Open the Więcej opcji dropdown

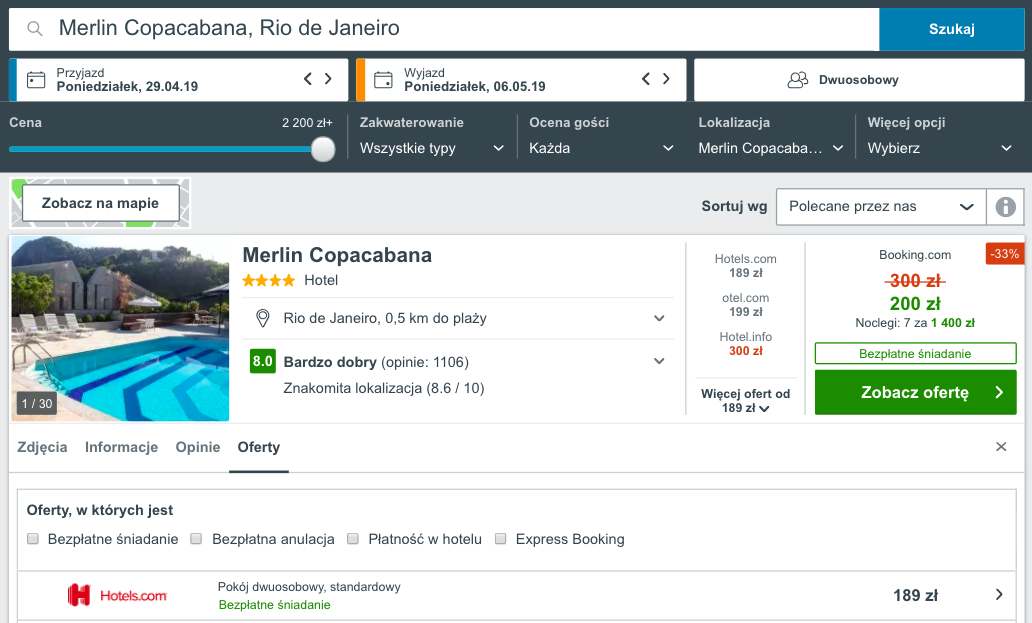click(940, 149)
